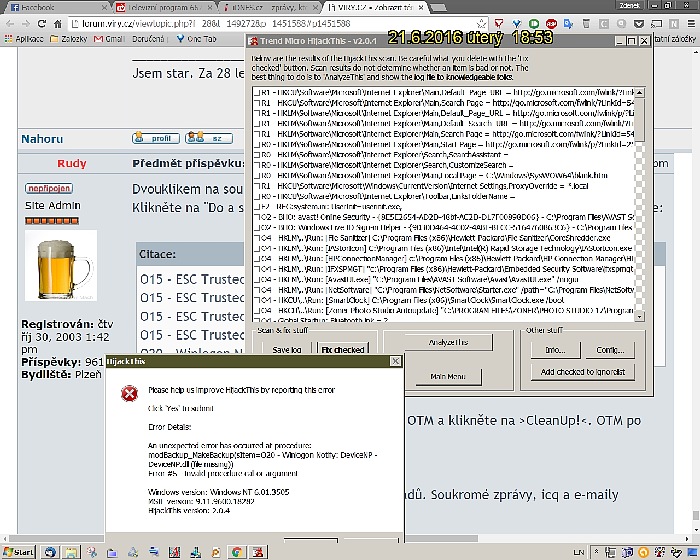
Task: Click the language indicator in the tray
Action: pyautogui.click(x=579, y=552)
